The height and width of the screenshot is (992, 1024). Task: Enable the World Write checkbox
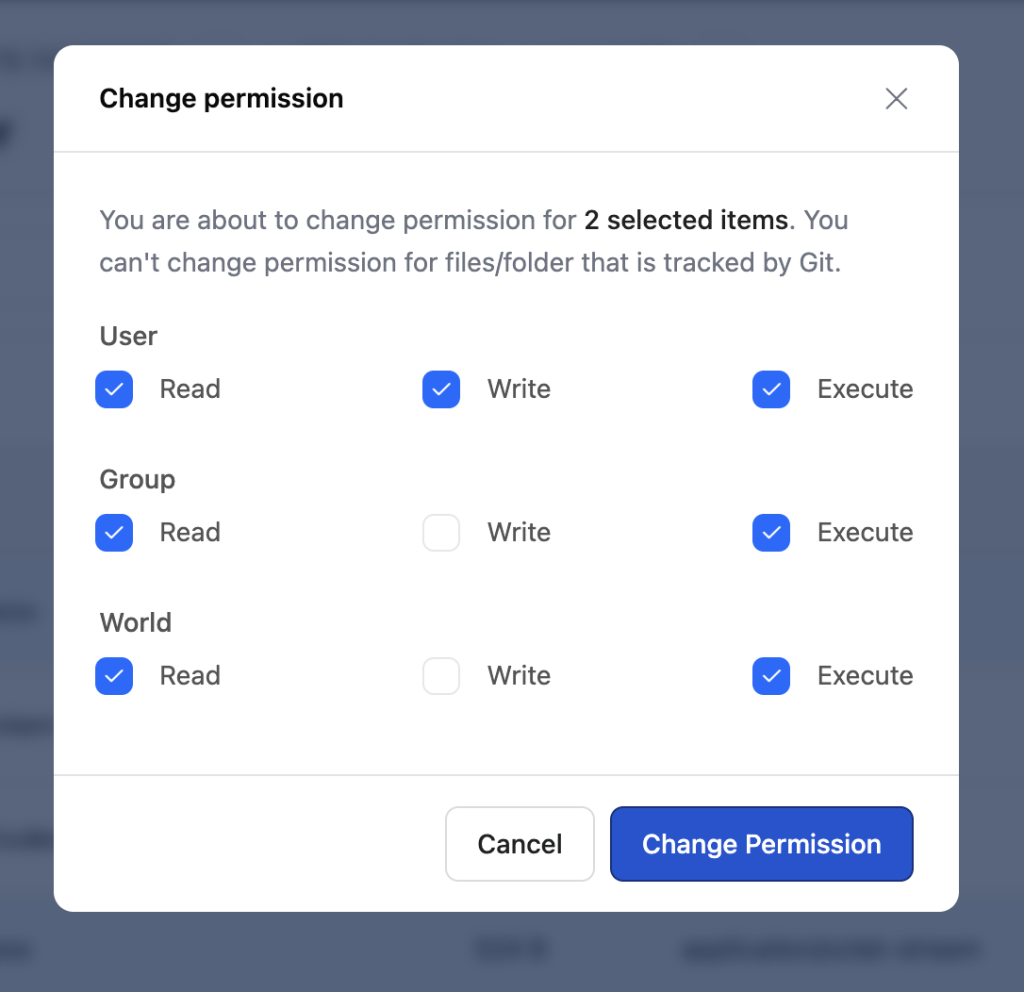click(441, 676)
